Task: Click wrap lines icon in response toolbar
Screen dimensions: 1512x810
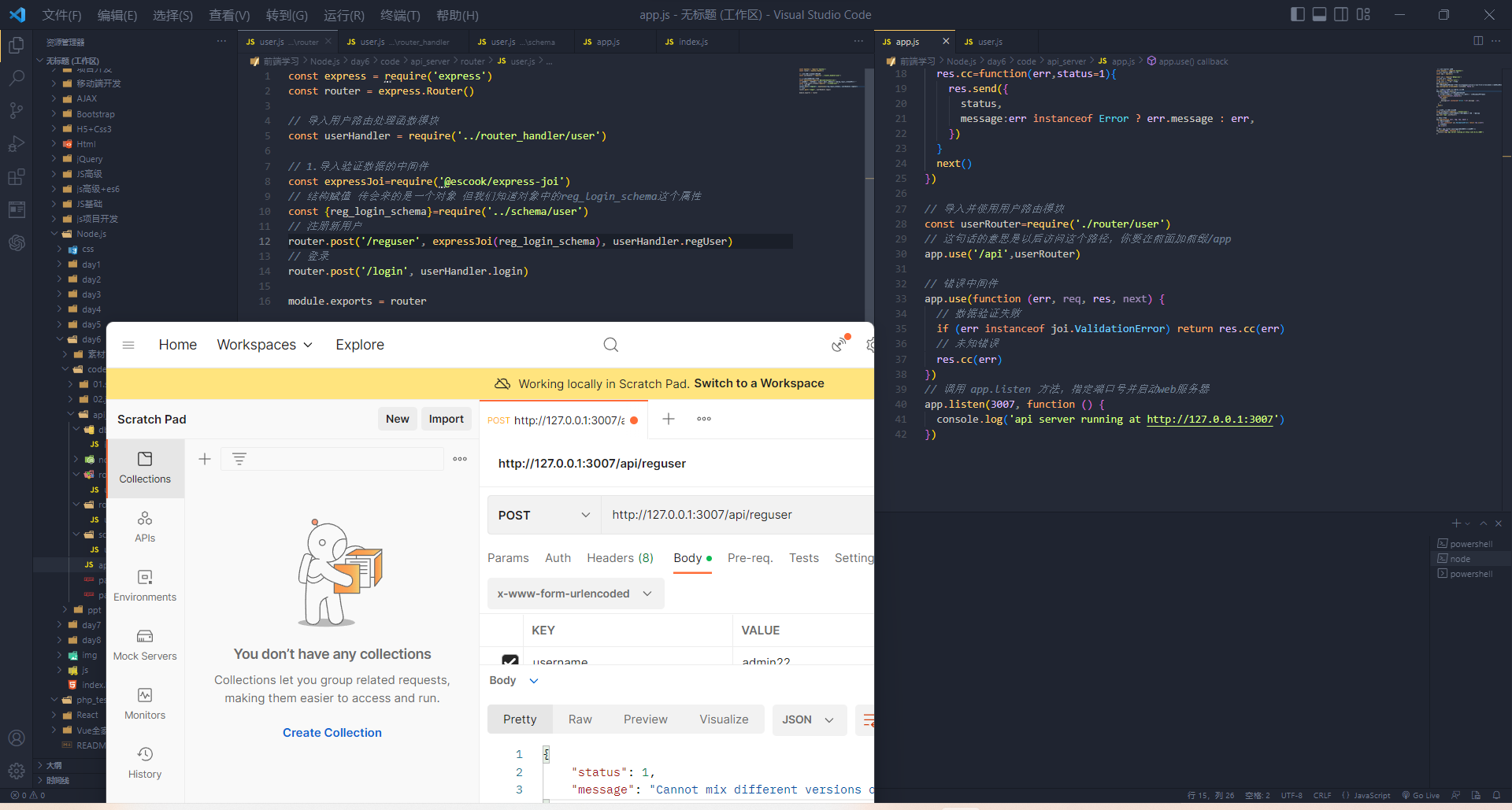Action: coord(866,719)
